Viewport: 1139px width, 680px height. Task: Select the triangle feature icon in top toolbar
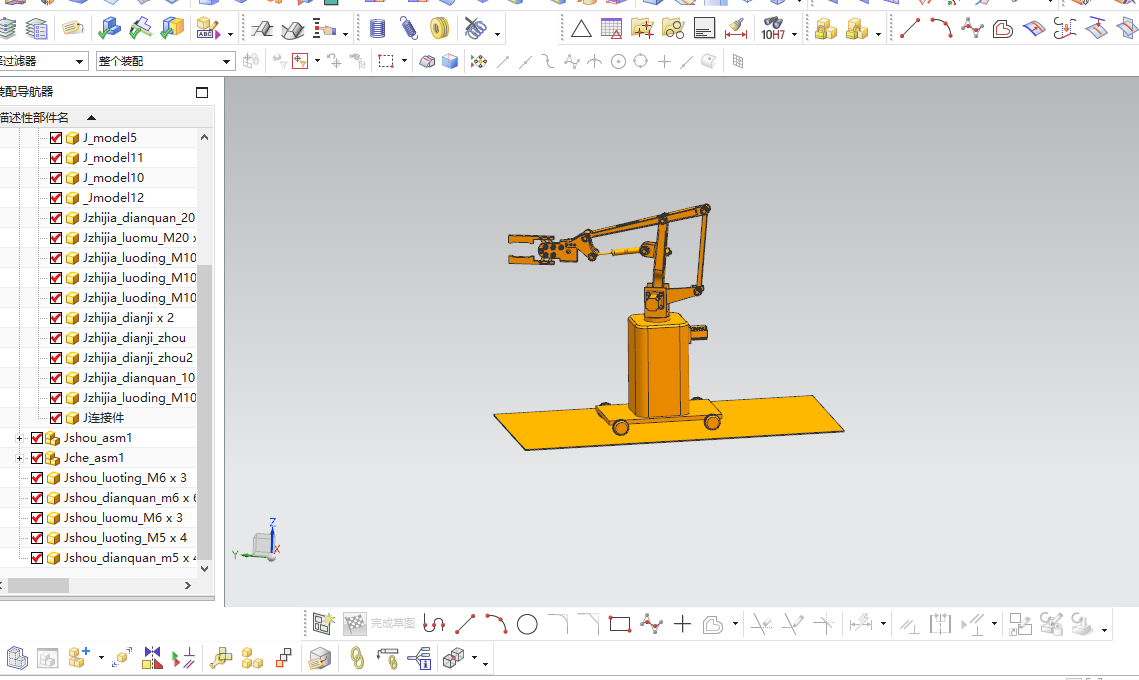tap(581, 29)
